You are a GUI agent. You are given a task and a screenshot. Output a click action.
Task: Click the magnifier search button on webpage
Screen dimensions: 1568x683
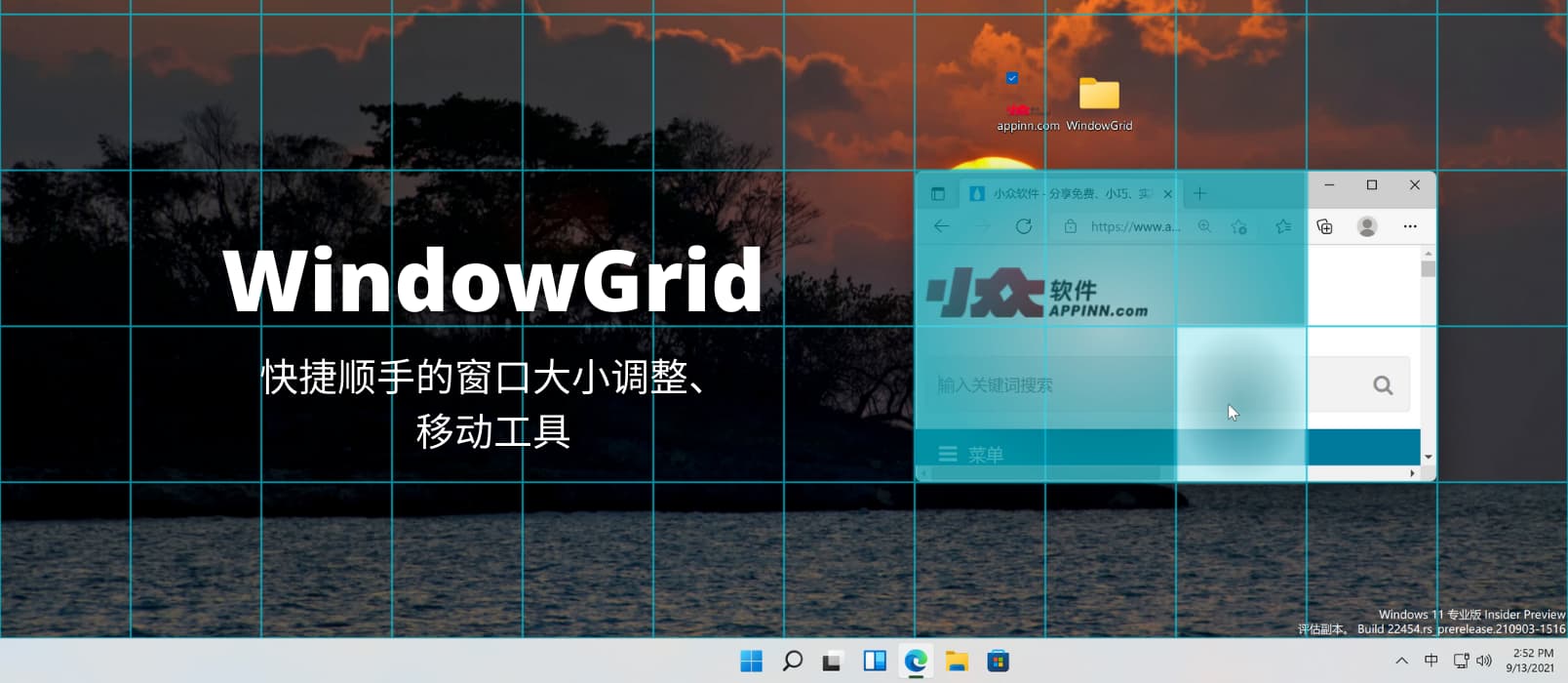pyautogui.click(x=1383, y=384)
